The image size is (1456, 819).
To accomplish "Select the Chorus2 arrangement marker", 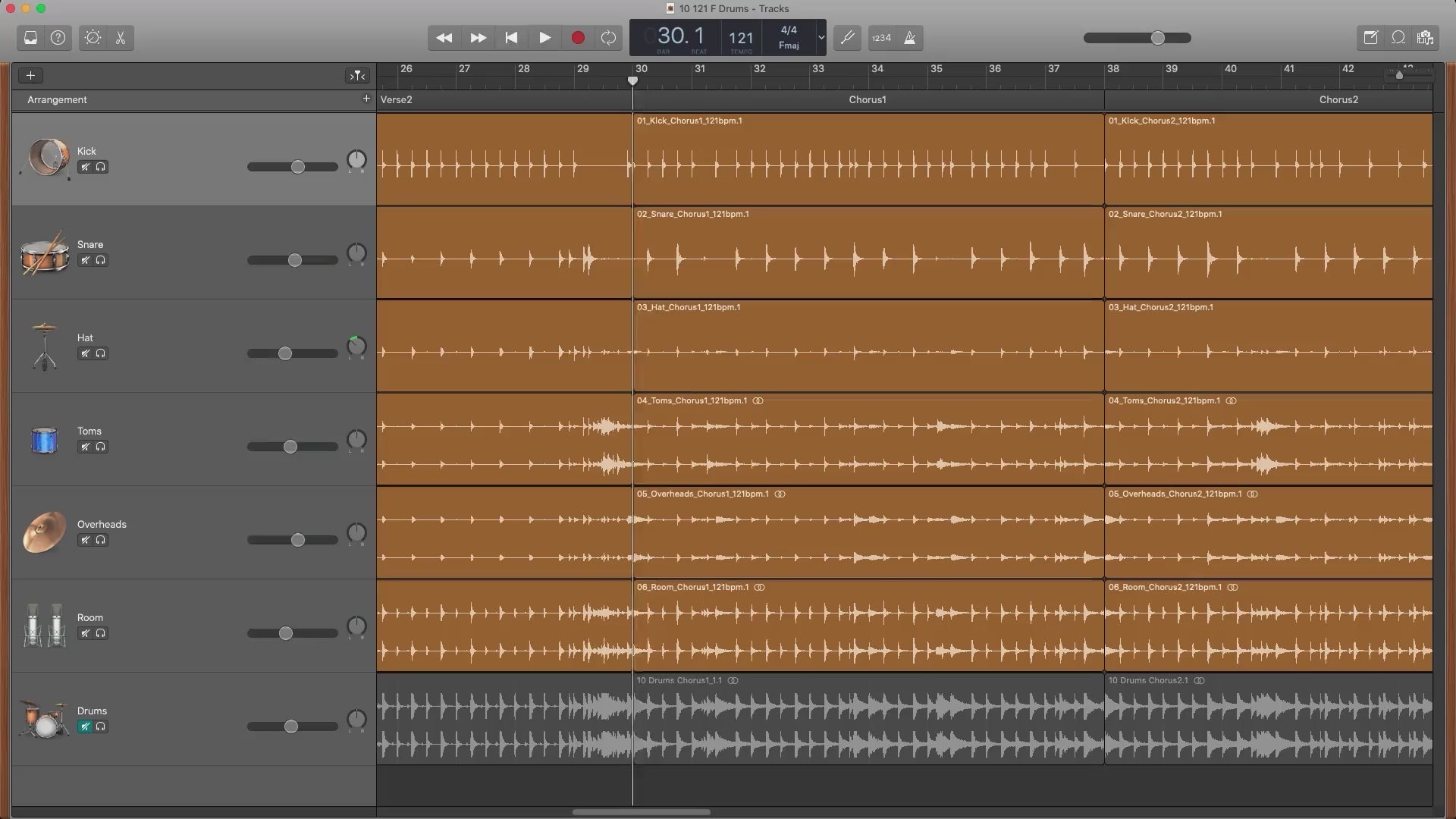I will click(x=1338, y=99).
